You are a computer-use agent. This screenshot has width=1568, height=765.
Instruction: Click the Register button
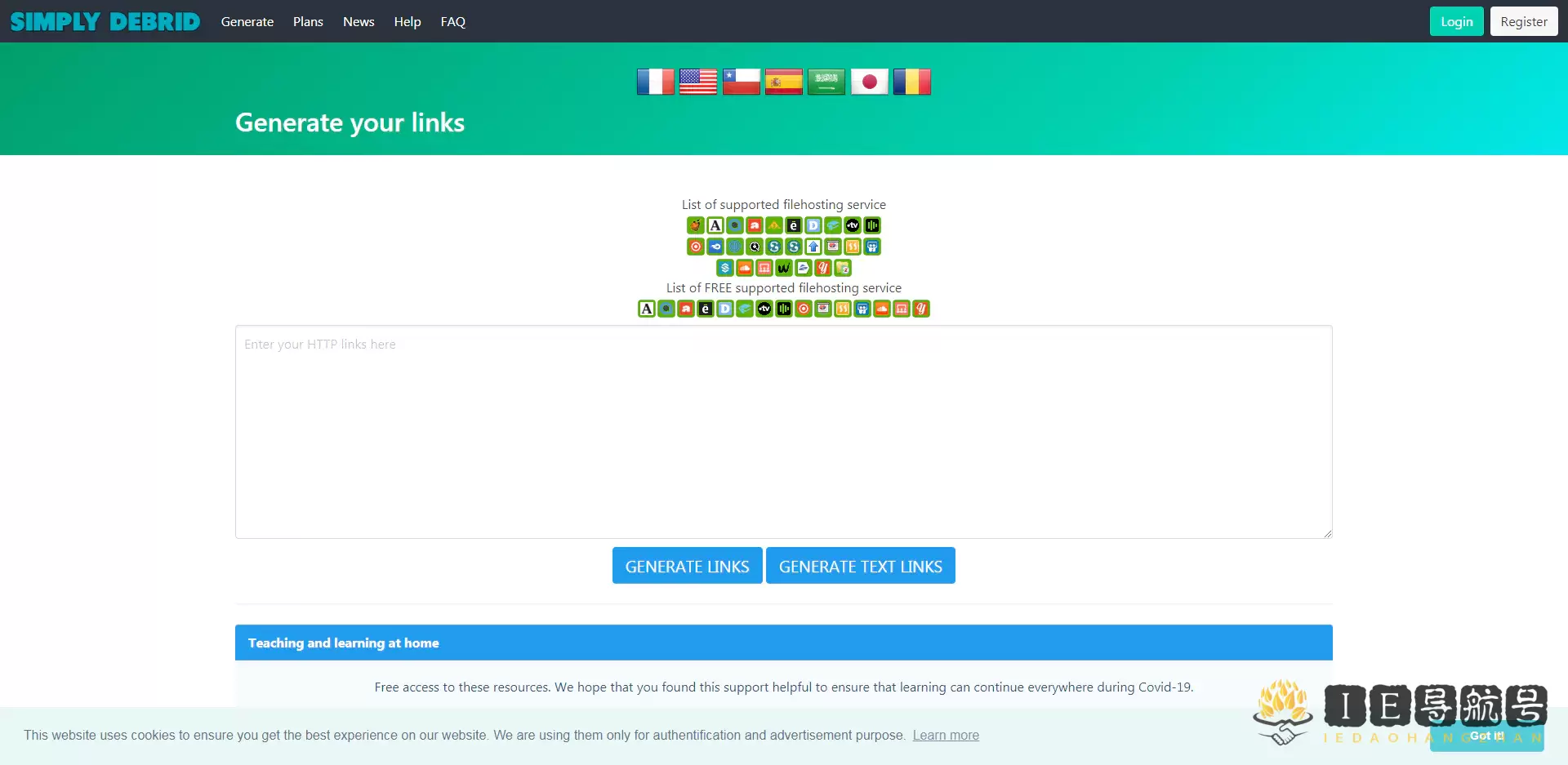(1523, 21)
